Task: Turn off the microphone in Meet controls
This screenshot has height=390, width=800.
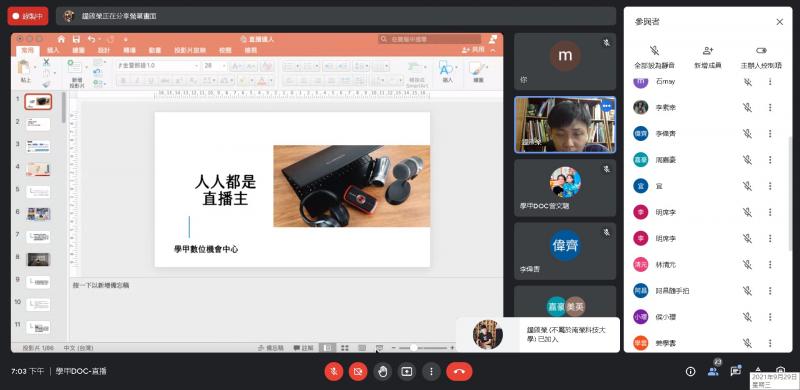Action: (x=334, y=372)
